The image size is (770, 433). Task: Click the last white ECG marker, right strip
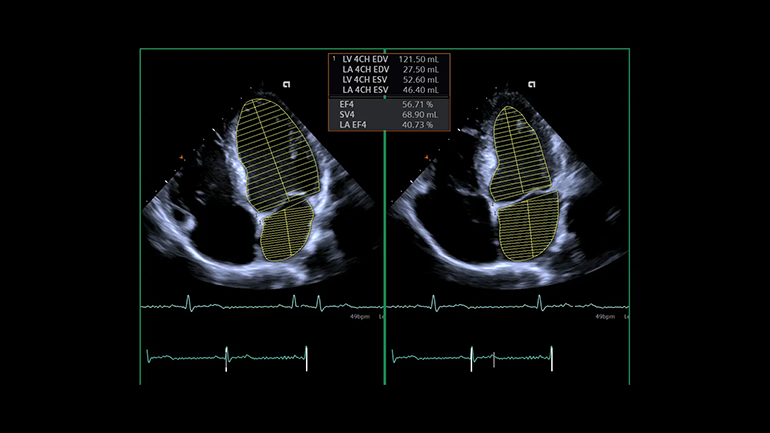551,357
